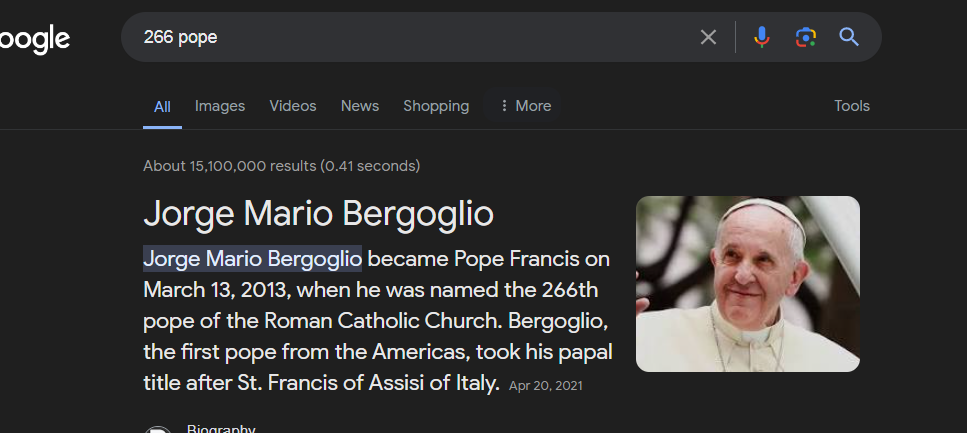The image size is (967, 433).
Task: Click the highlighted Jorge Mario Bergoglio snippet text
Action: 252,260
